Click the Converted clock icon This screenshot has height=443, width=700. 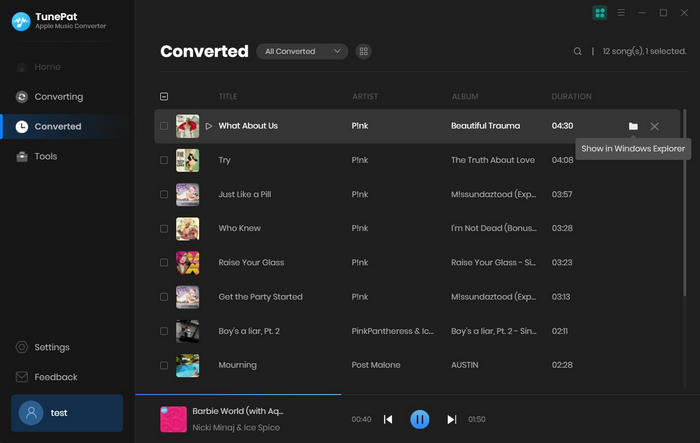(x=22, y=126)
